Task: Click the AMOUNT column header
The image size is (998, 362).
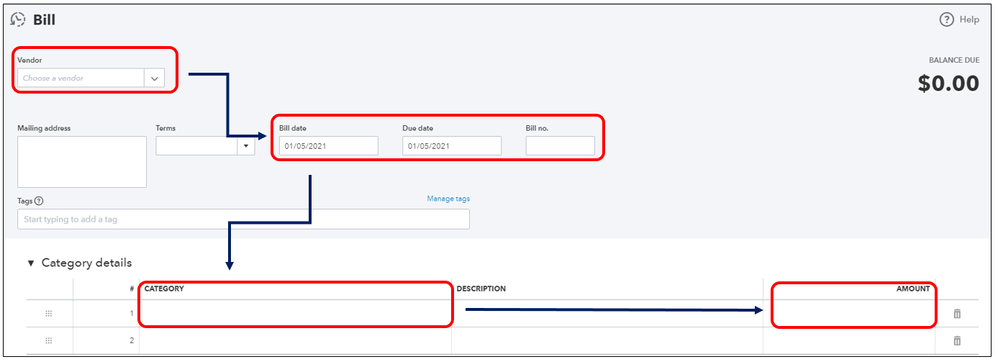Action: coord(913,289)
